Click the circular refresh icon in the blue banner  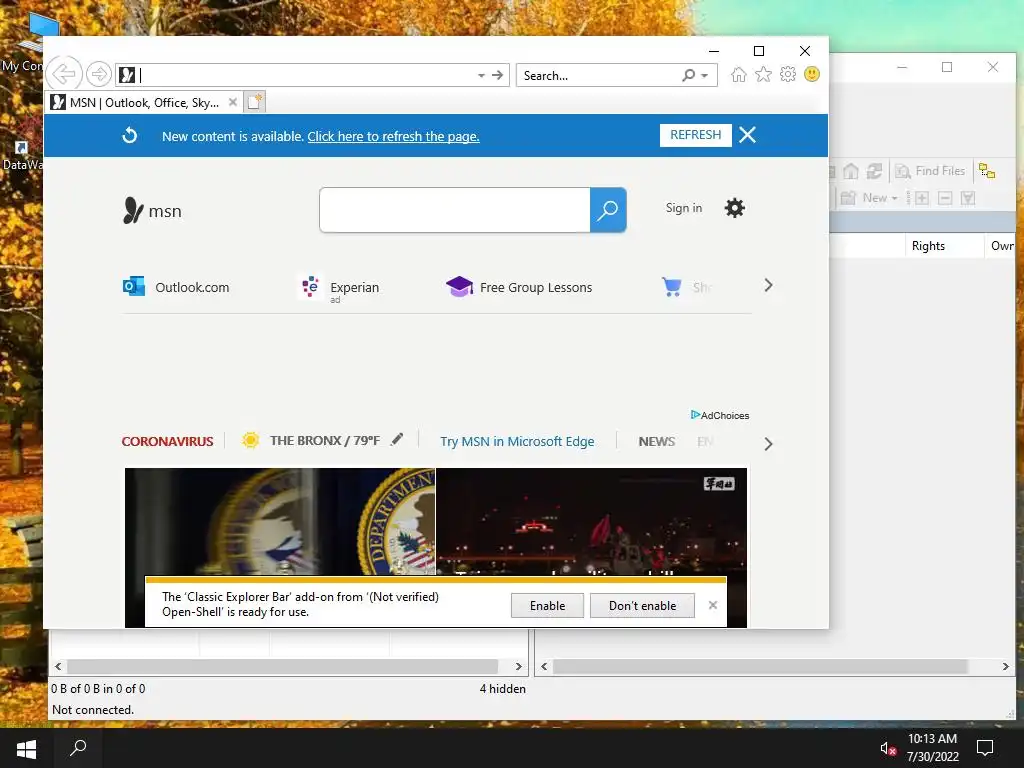tap(130, 135)
